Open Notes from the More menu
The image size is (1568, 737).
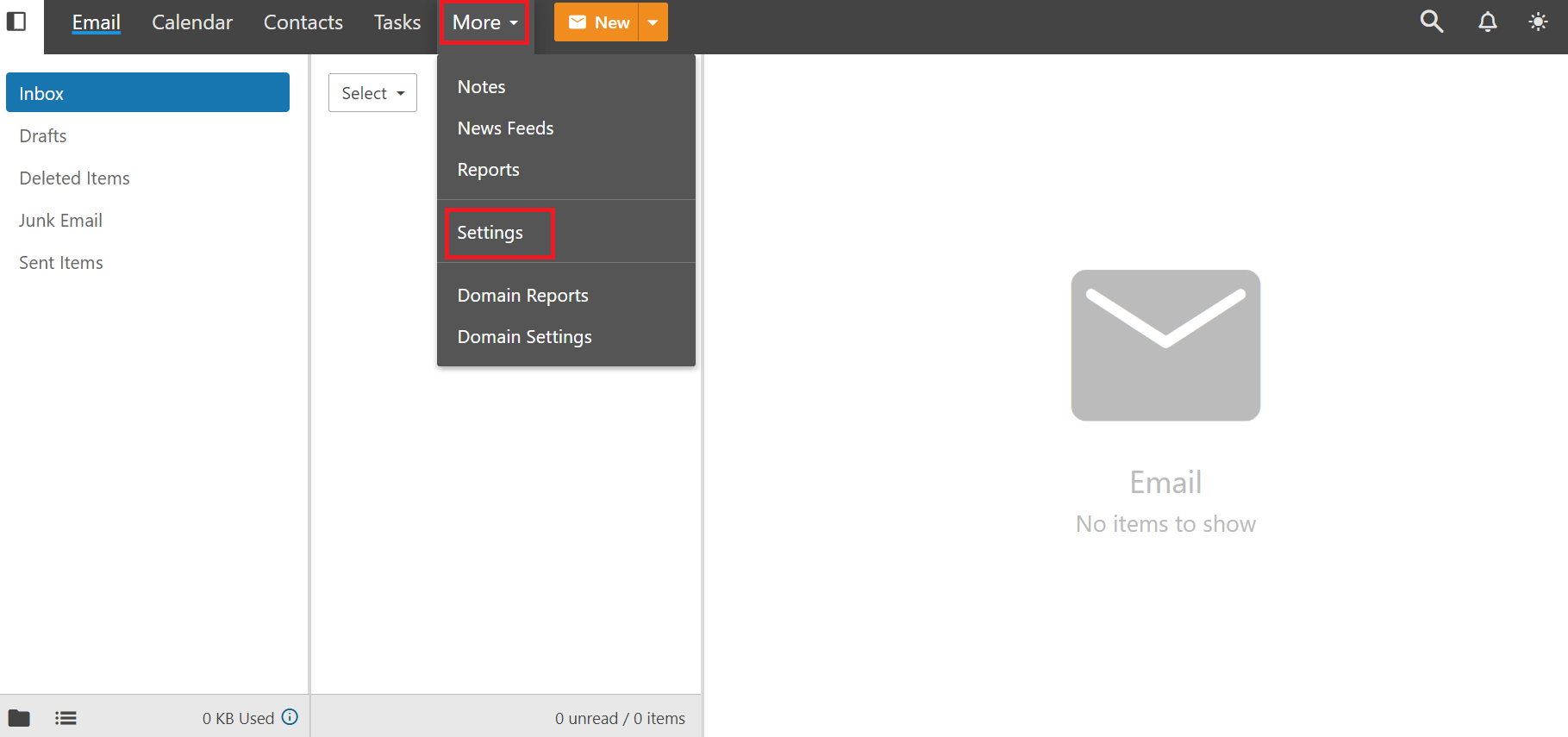click(481, 87)
